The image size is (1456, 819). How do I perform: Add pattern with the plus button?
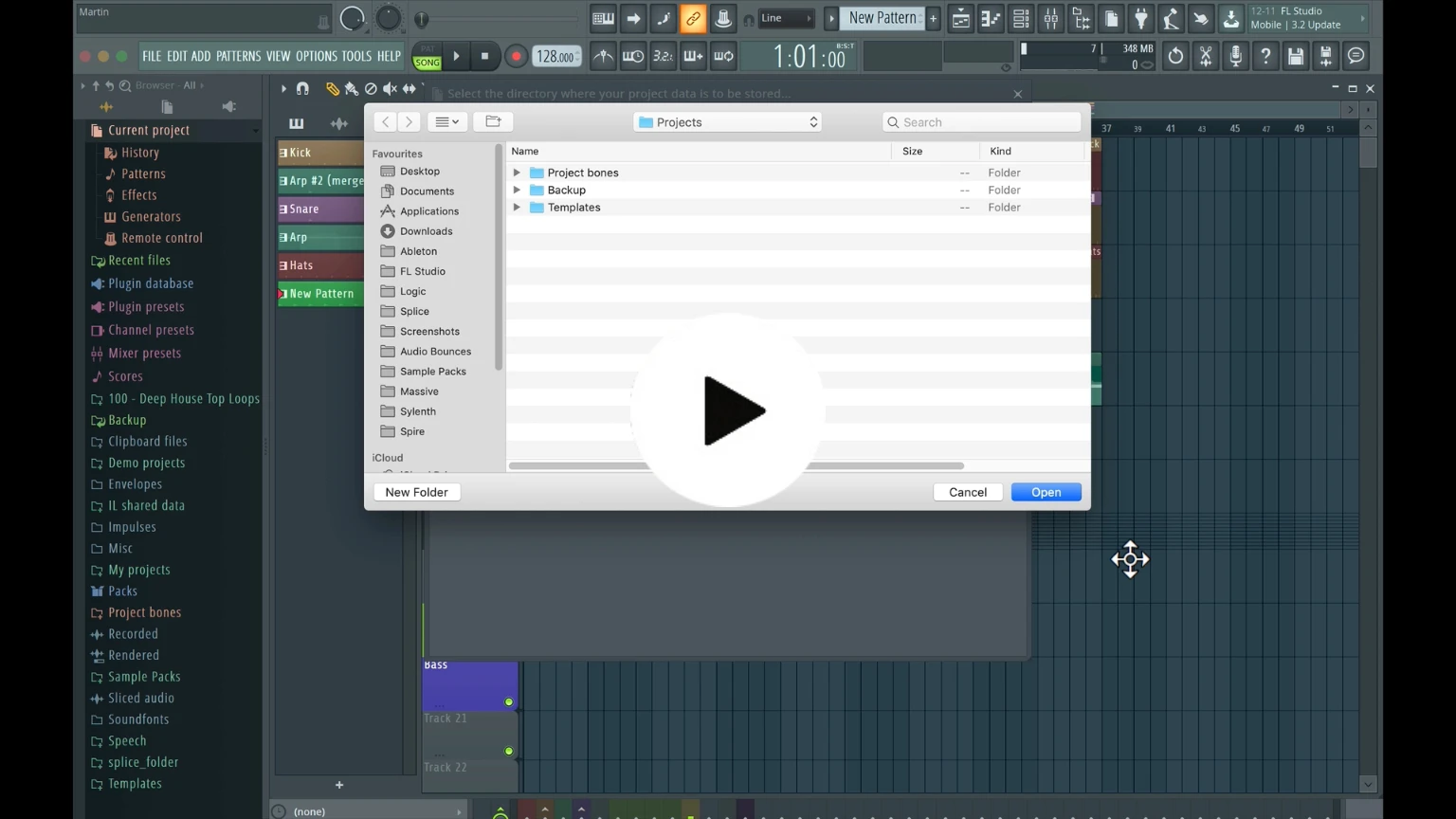933,18
